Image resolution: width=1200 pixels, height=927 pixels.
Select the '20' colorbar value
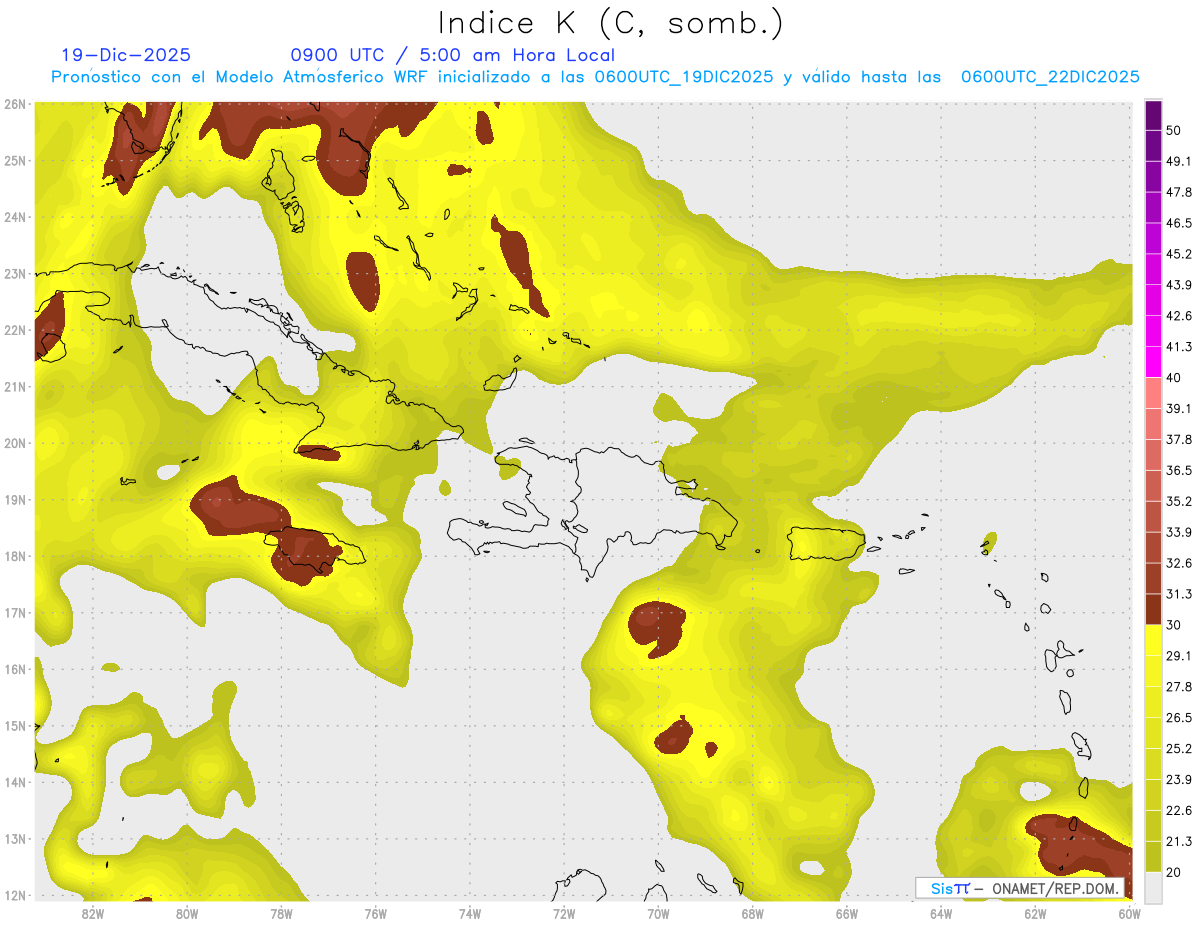click(1173, 872)
